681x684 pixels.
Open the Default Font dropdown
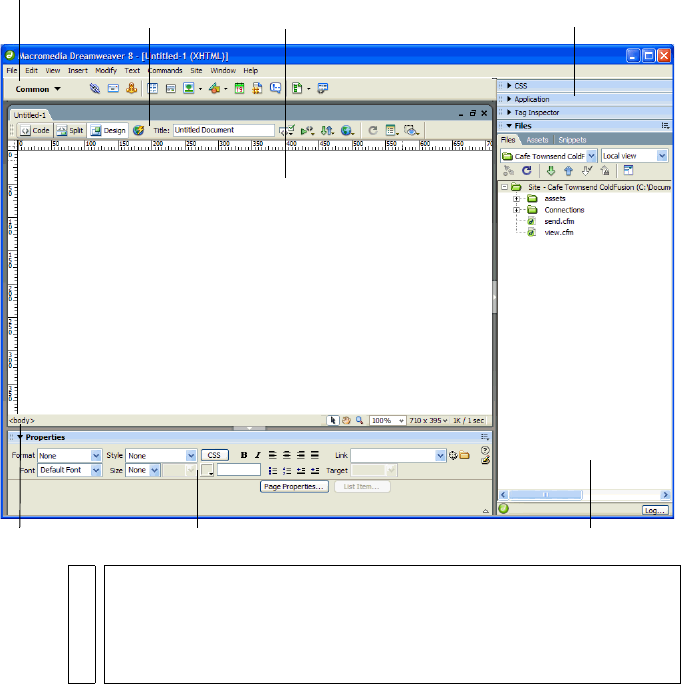pyautogui.click(x=69, y=470)
